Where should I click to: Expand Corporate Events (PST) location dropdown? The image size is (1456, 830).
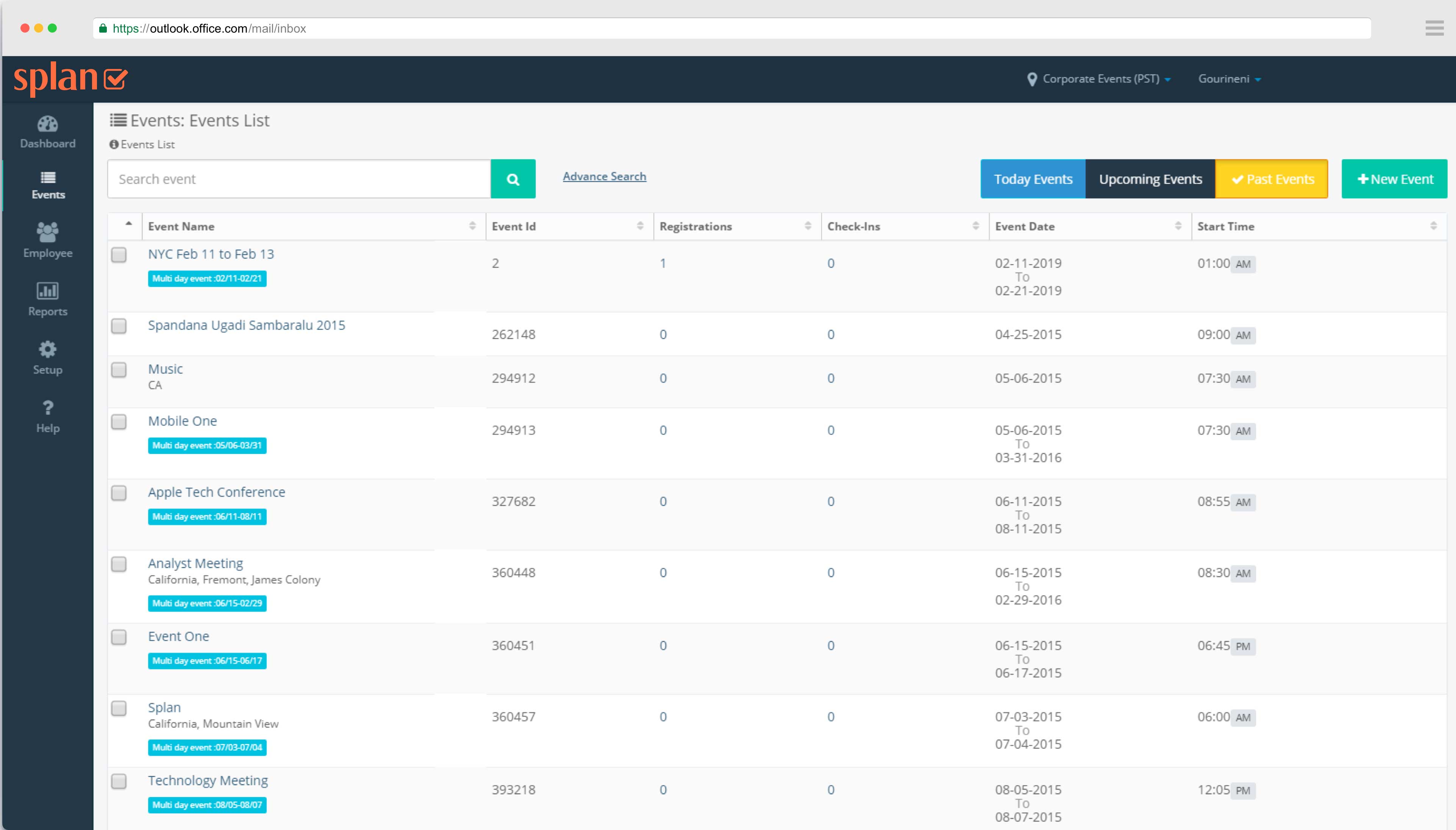tap(1100, 79)
